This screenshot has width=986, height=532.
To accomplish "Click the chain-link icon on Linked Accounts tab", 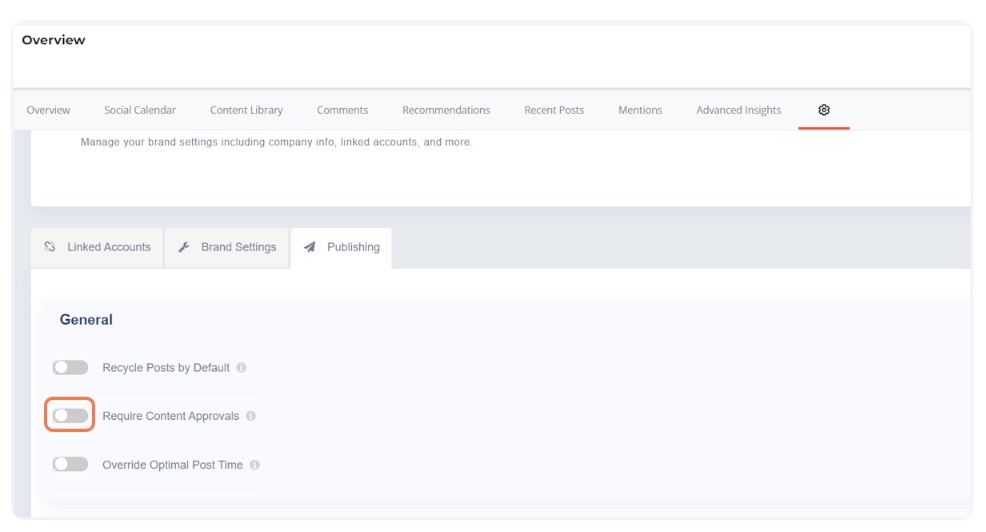I will 51,247.
